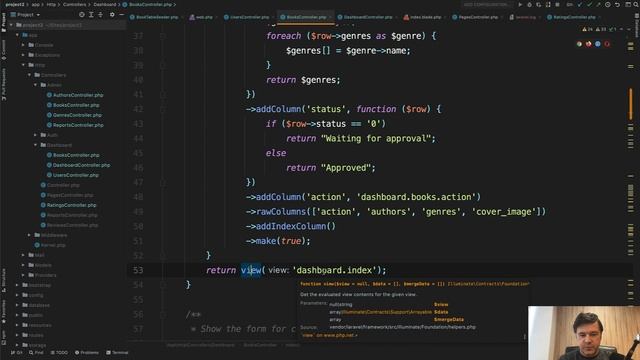Collapse the Http folder
The image size is (640, 360).
click(23, 65)
